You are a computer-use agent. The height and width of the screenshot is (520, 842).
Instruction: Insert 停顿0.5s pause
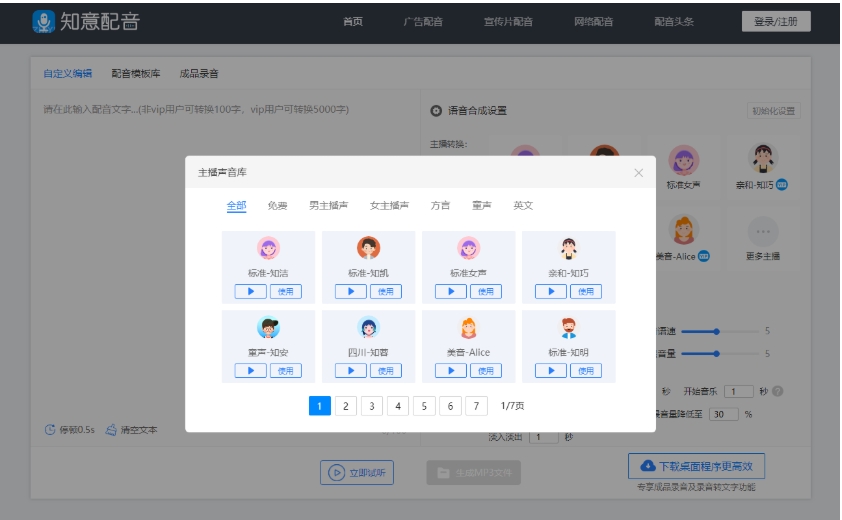pos(69,430)
